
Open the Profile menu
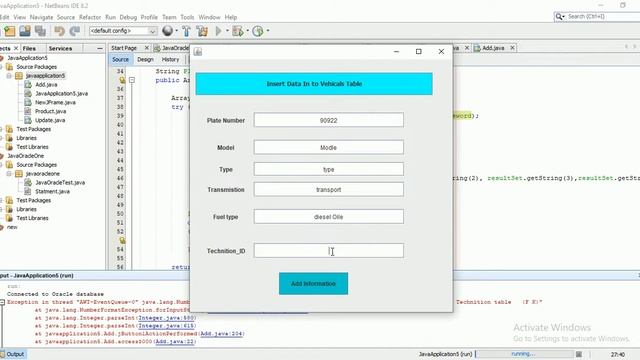(149, 17)
